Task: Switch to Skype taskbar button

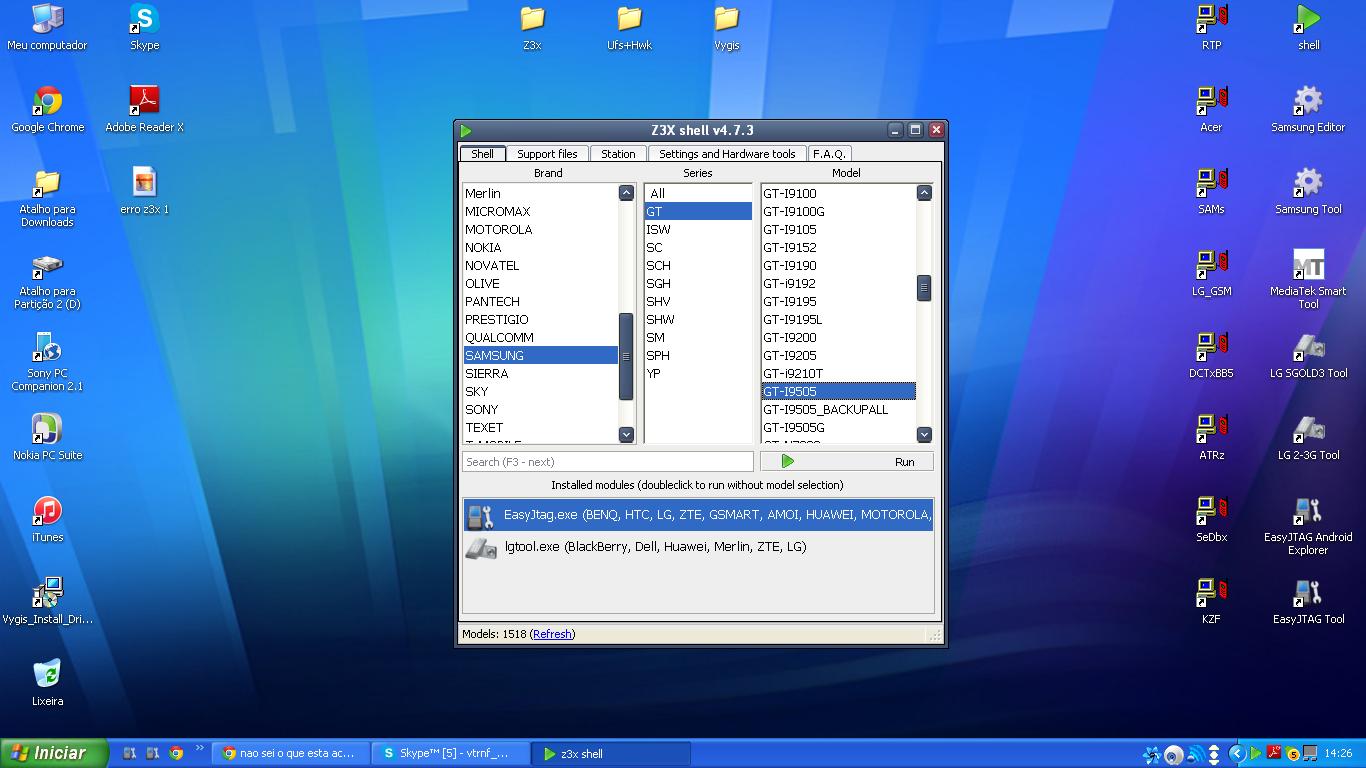Action: pyautogui.click(x=450, y=754)
